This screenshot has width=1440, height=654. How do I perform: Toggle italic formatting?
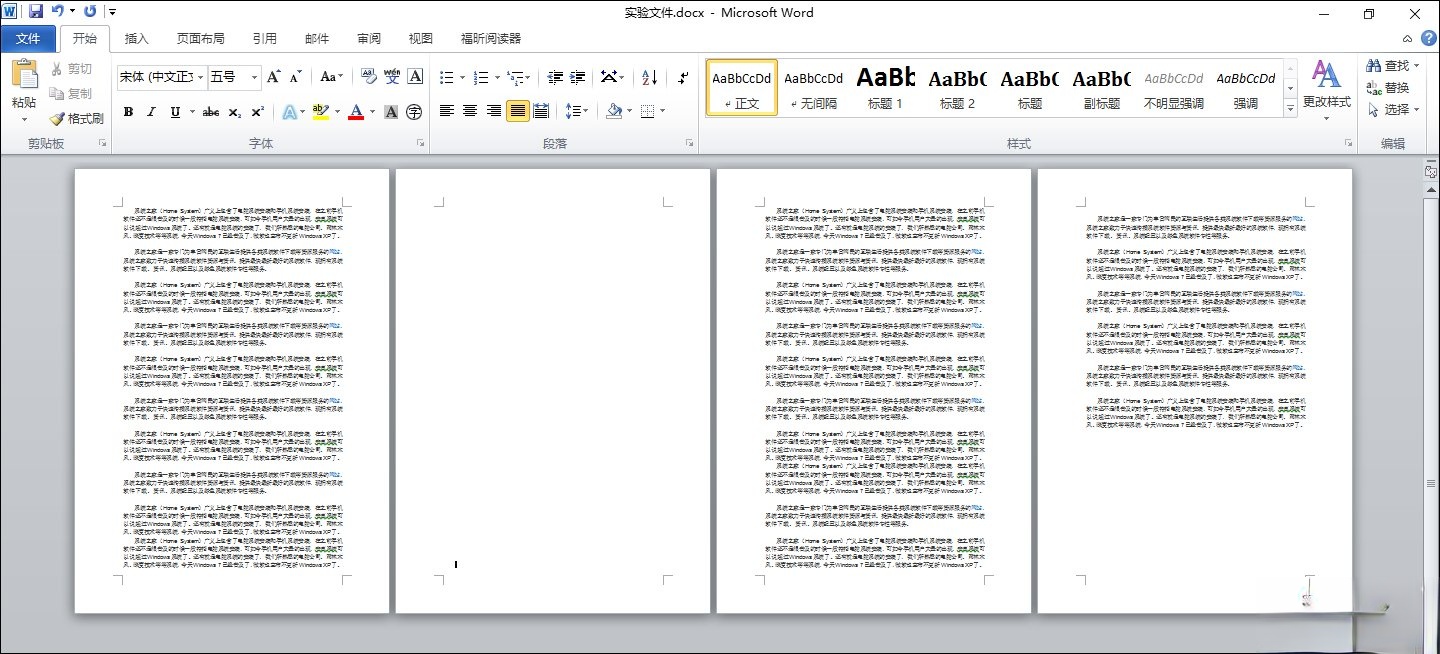click(151, 112)
